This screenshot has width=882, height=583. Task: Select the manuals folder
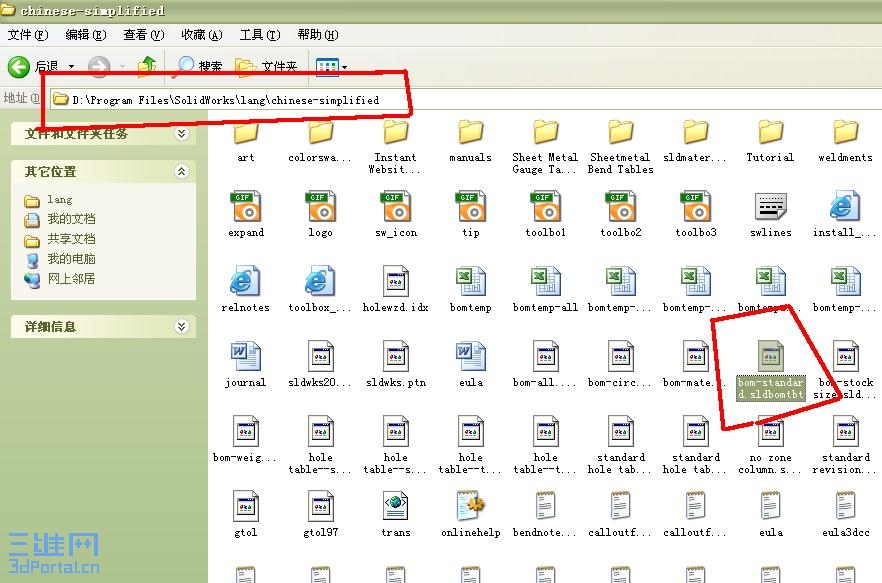(471, 141)
